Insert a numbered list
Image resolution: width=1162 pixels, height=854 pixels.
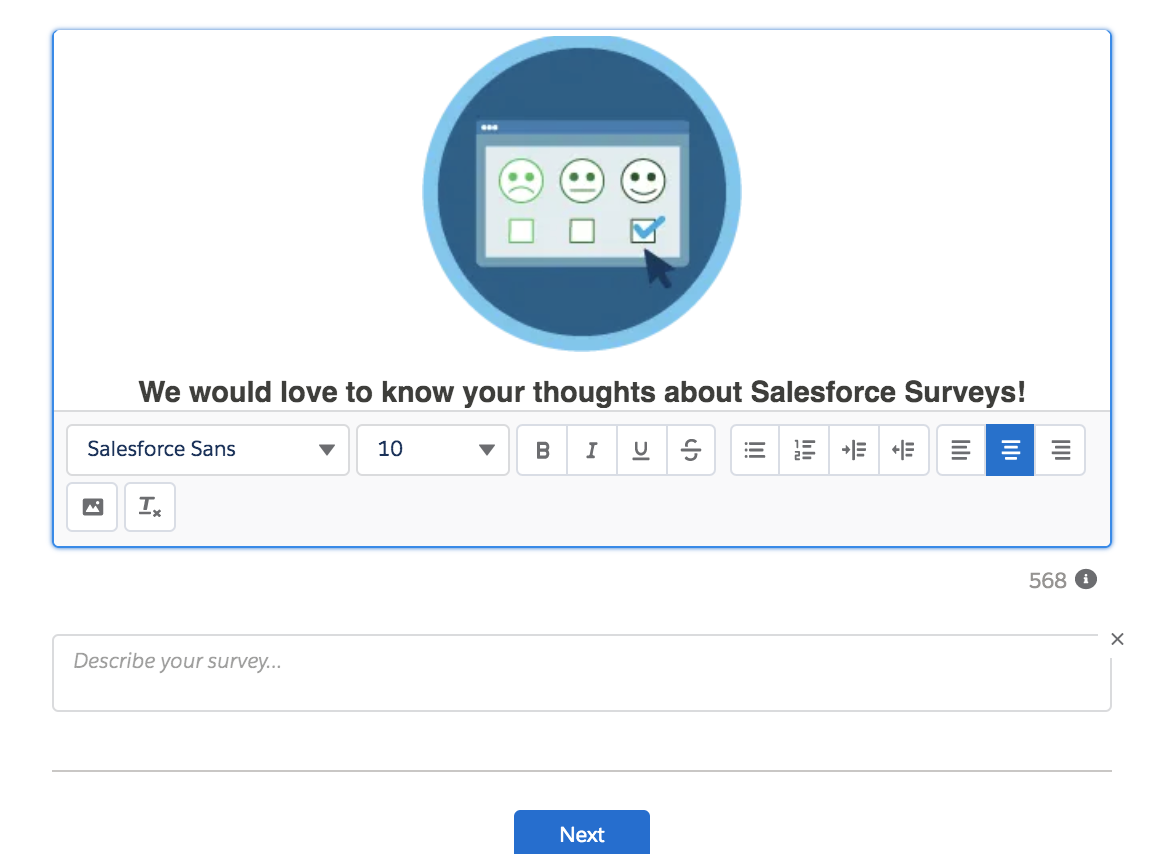coord(804,450)
